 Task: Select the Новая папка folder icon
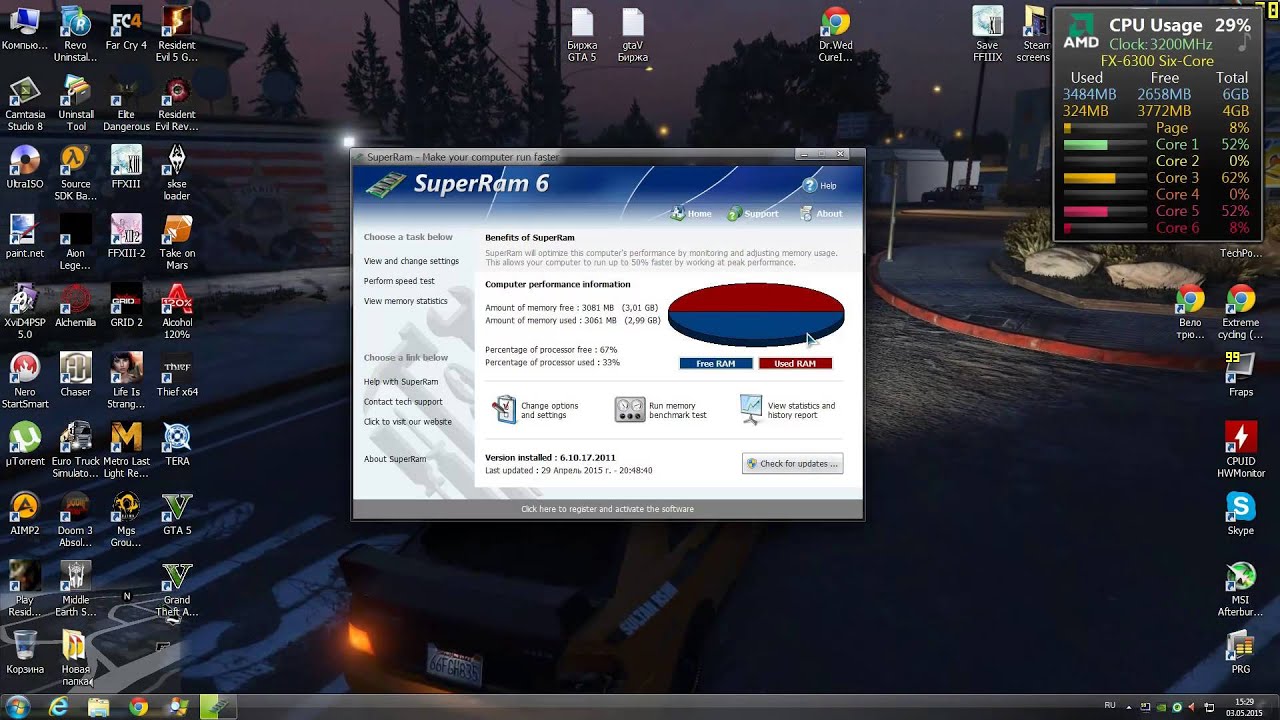tap(75, 657)
